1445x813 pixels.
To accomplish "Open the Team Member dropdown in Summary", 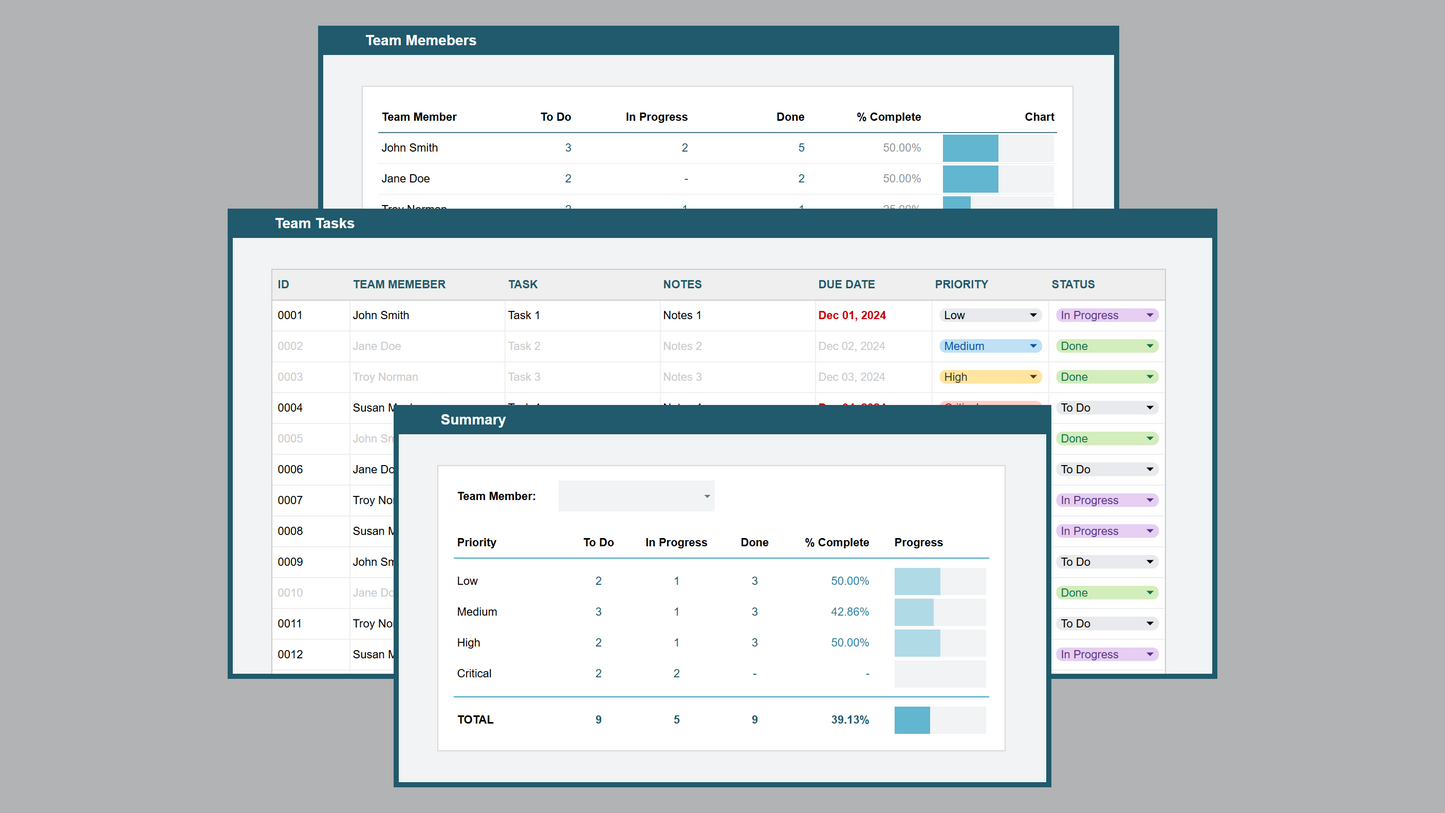I will (x=636, y=496).
